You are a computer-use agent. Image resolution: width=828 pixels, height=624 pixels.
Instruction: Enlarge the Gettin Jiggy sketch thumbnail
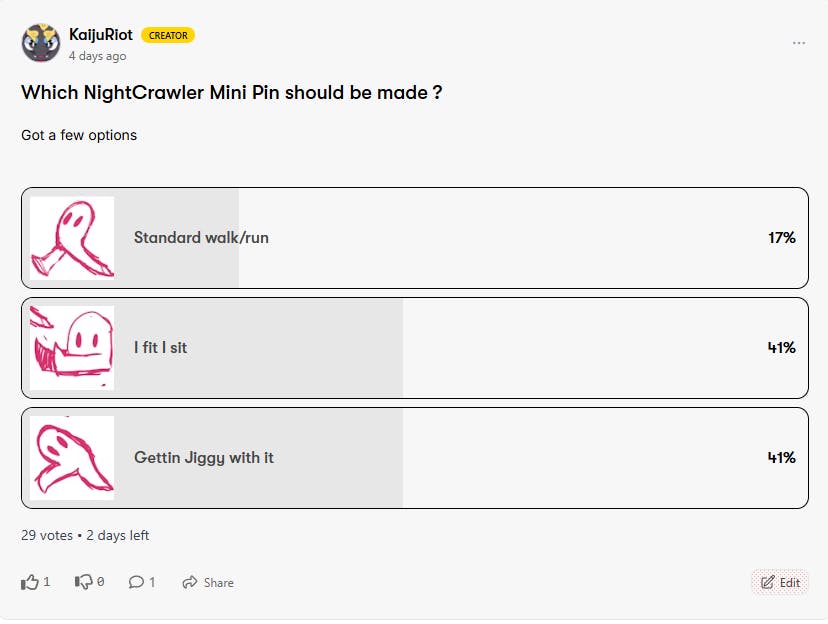pyautogui.click(x=72, y=458)
